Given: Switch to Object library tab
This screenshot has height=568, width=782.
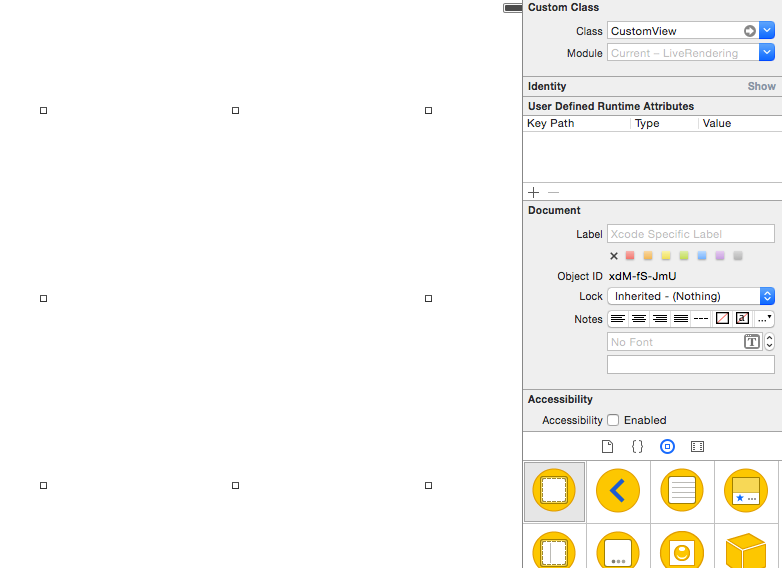Looking at the screenshot, I should (x=667, y=446).
